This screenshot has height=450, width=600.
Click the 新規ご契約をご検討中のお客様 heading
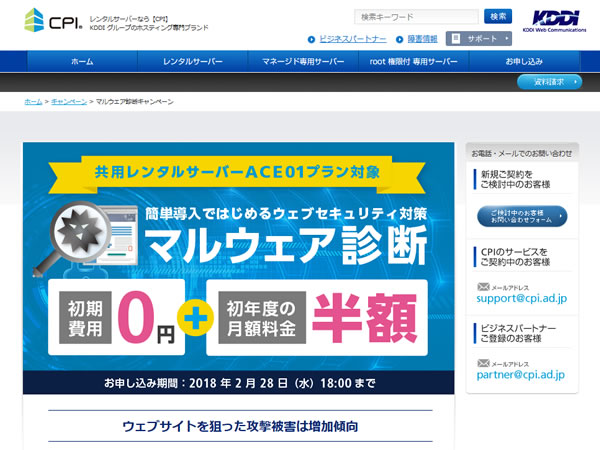515,179
